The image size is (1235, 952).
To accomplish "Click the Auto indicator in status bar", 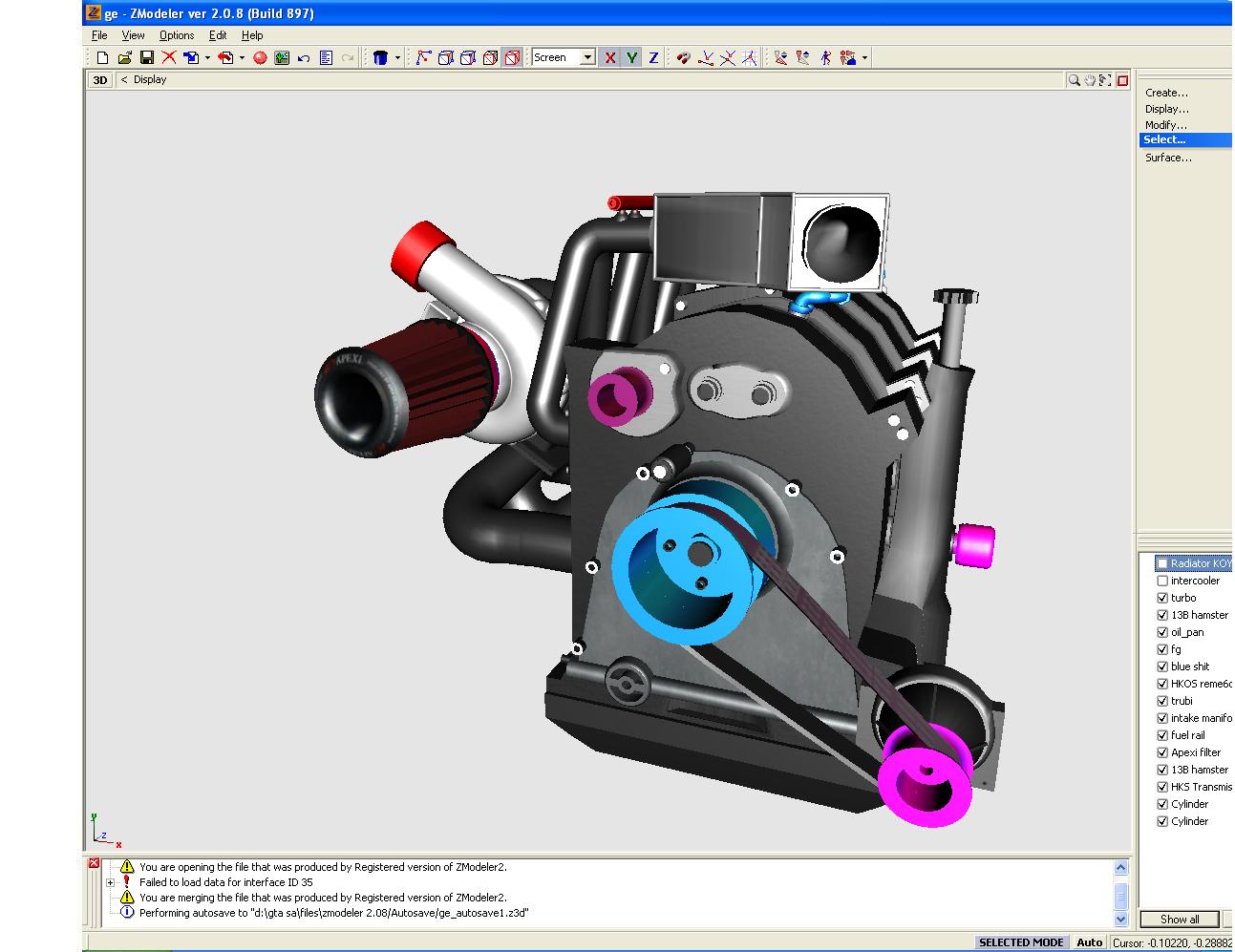I will point(1089,942).
